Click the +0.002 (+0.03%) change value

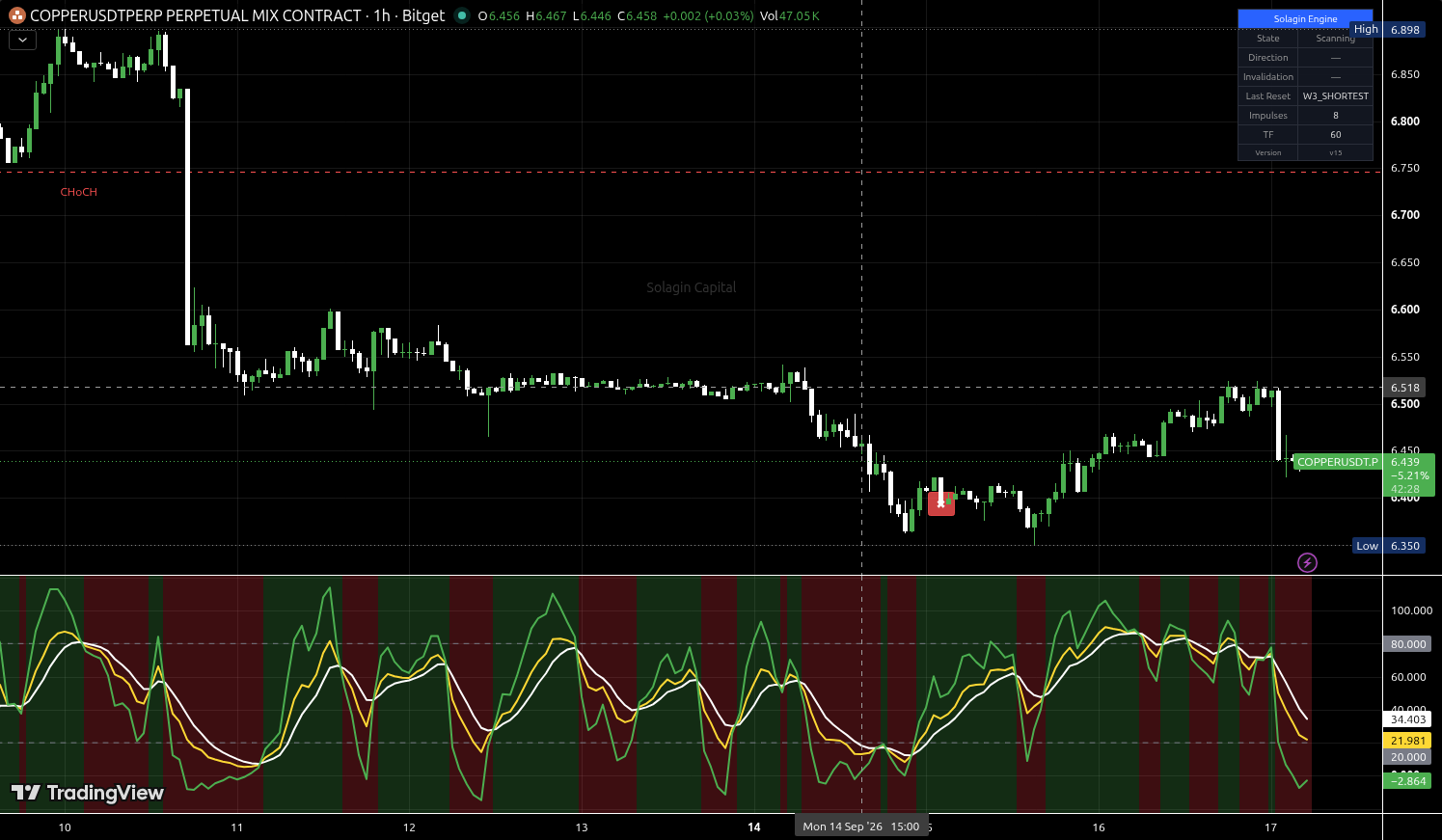point(708,15)
